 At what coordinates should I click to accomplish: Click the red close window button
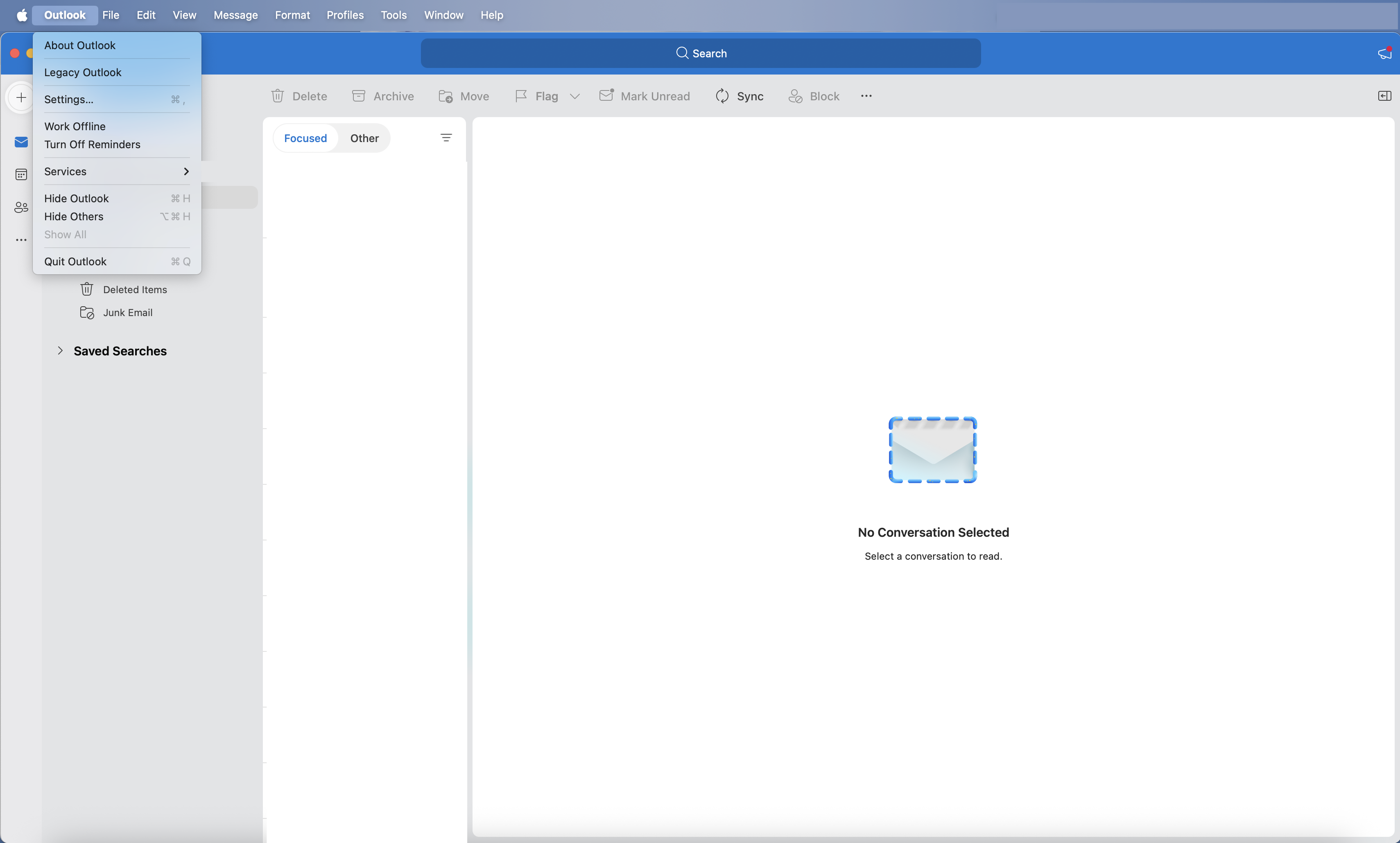[15, 53]
